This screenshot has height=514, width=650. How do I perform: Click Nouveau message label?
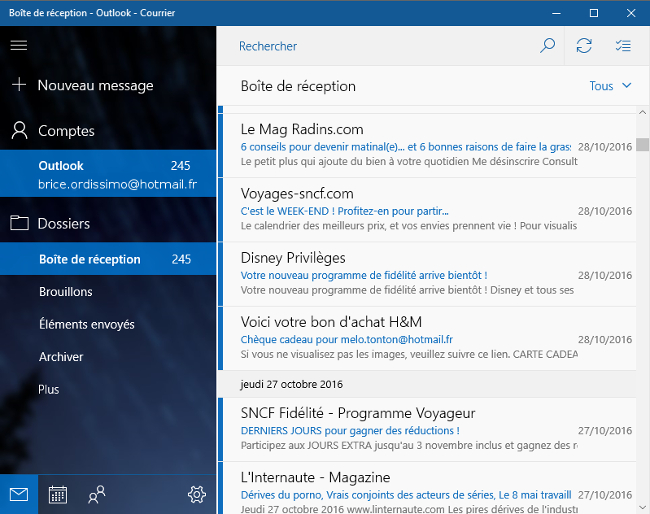tap(95, 85)
